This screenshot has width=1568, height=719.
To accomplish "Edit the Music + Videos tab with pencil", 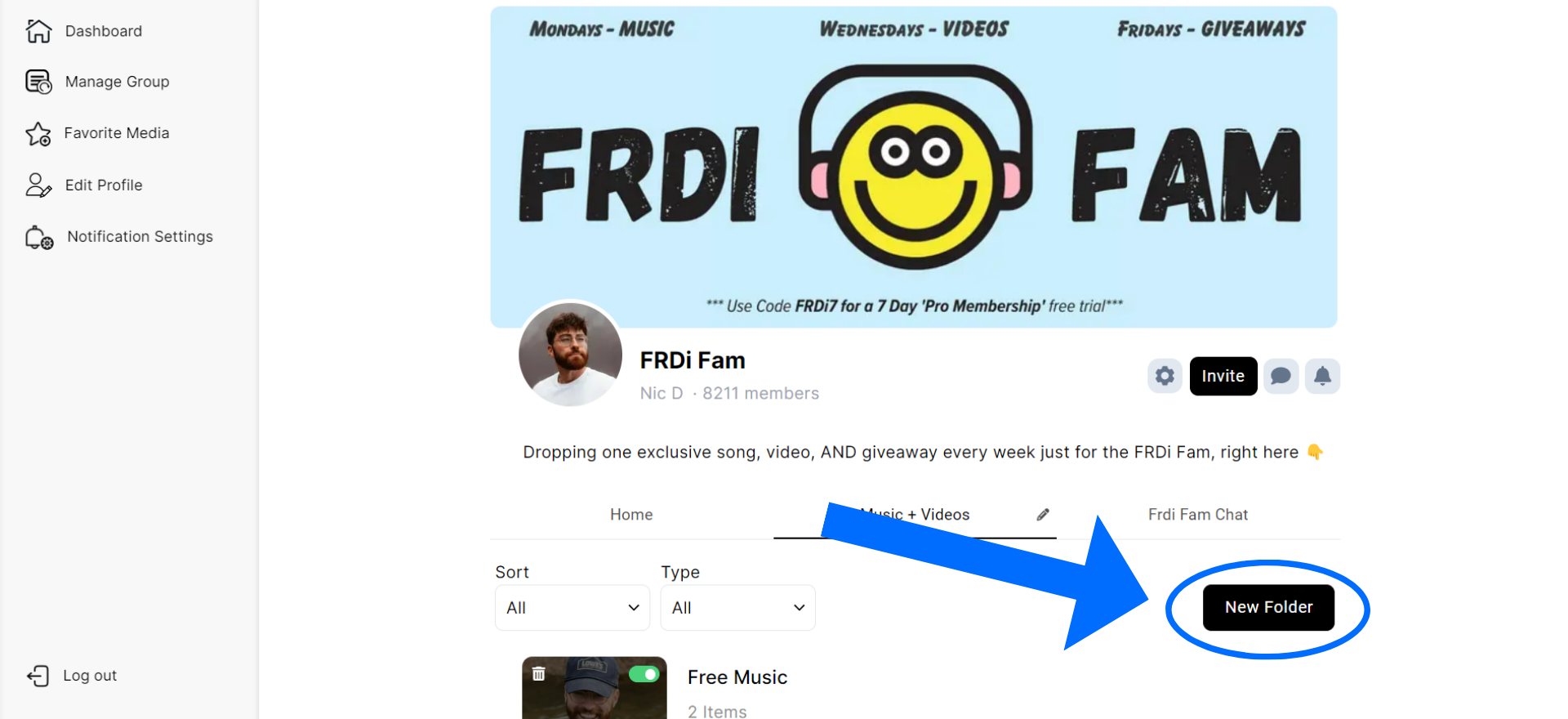I will click(1043, 515).
